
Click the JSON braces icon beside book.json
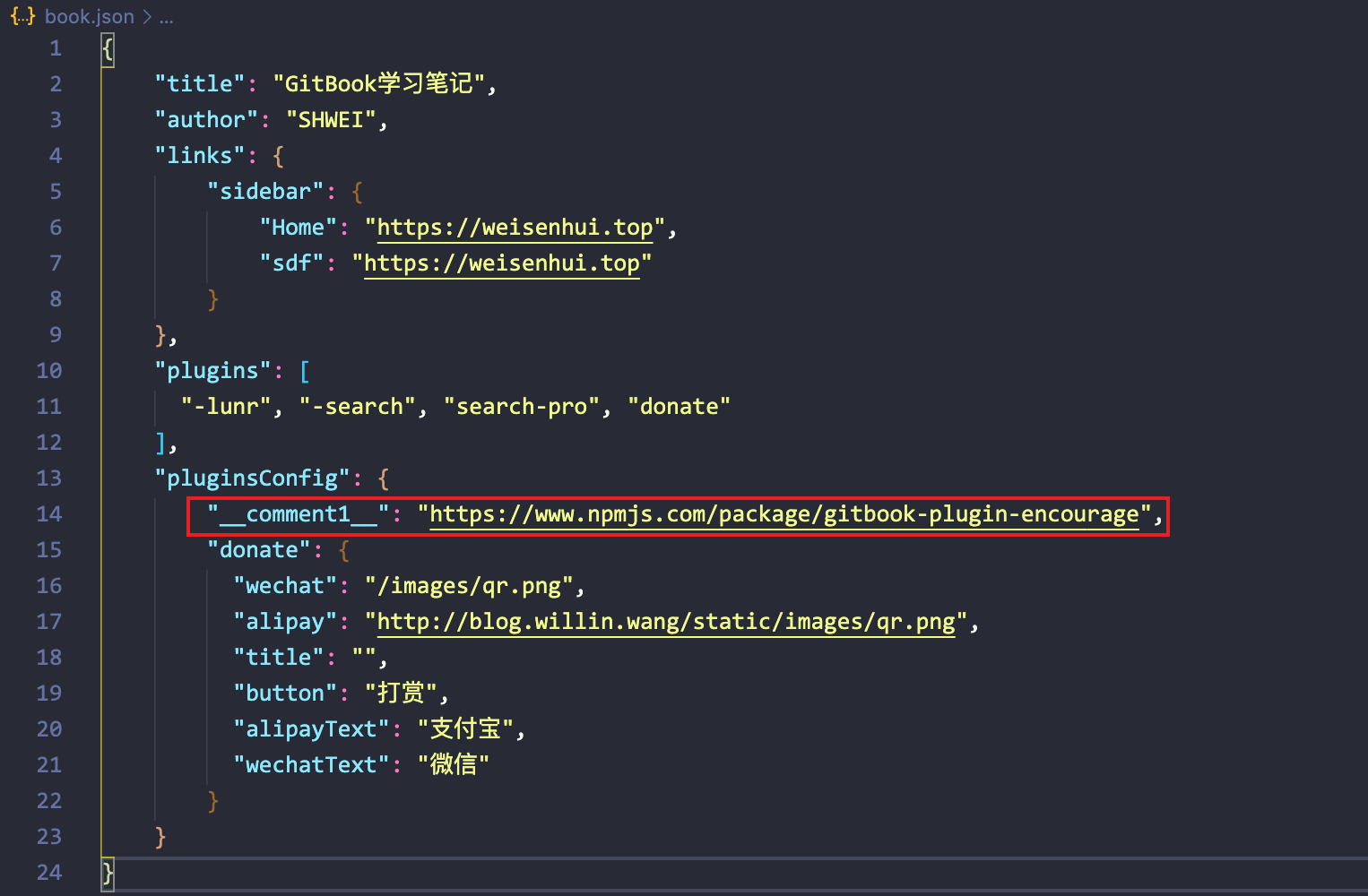[x=22, y=15]
